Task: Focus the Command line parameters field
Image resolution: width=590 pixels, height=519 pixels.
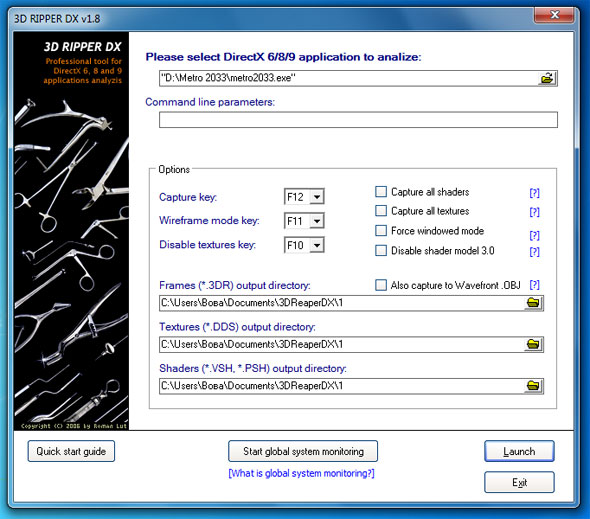Action: [x=358, y=120]
